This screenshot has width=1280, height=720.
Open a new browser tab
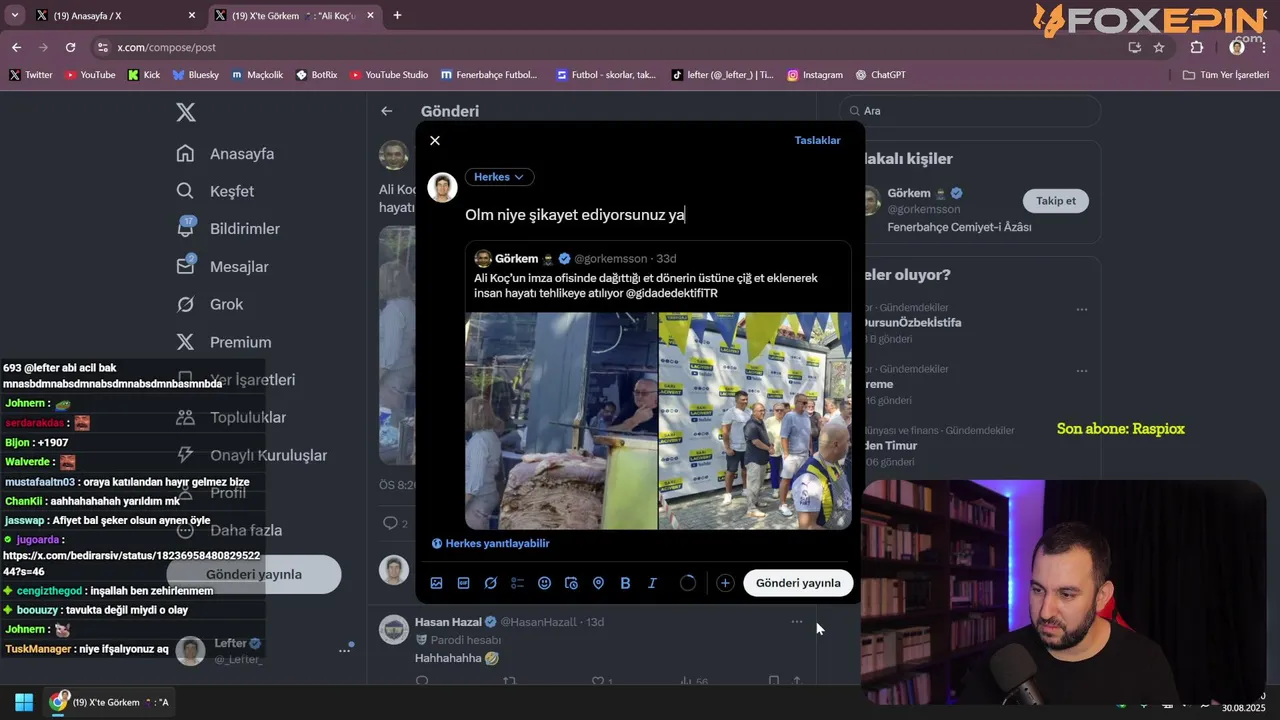coord(397,15)
